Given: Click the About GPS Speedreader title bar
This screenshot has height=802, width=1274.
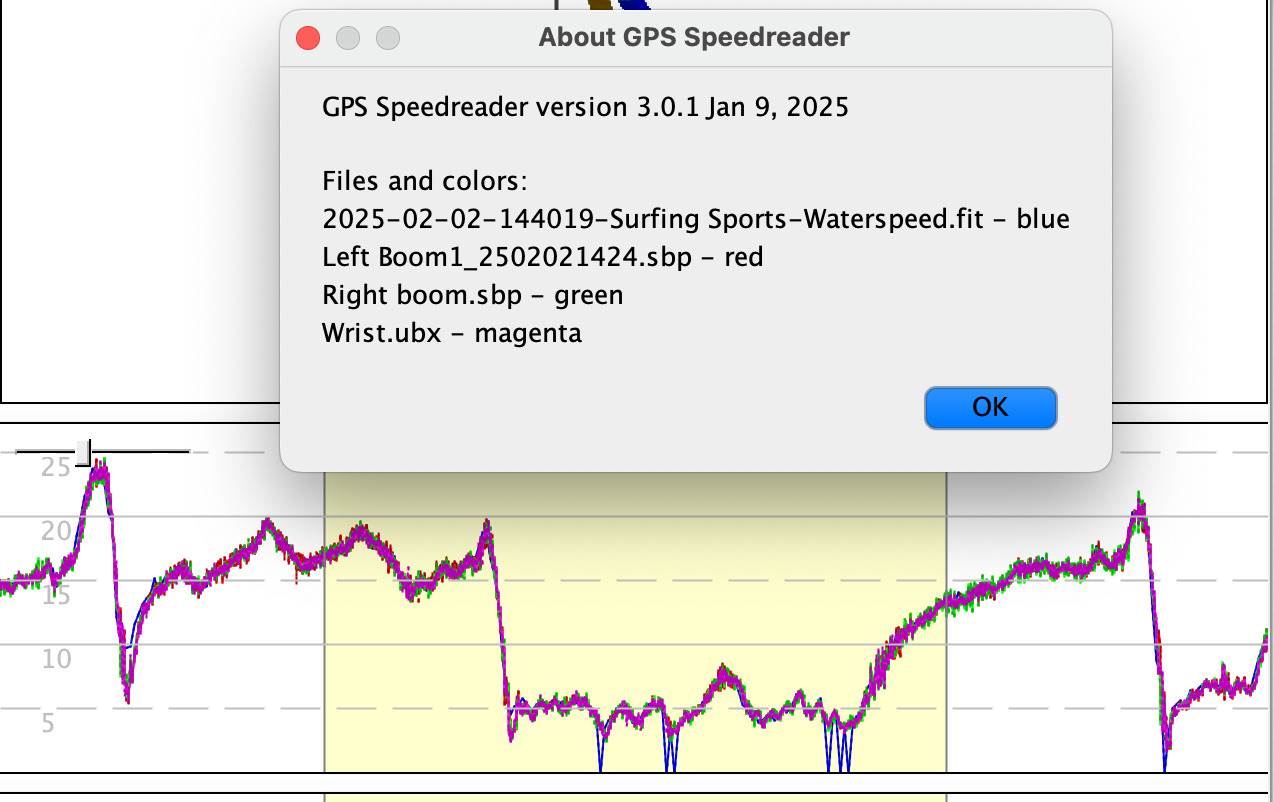Looking at the screenshot, I should click(693, 37).
